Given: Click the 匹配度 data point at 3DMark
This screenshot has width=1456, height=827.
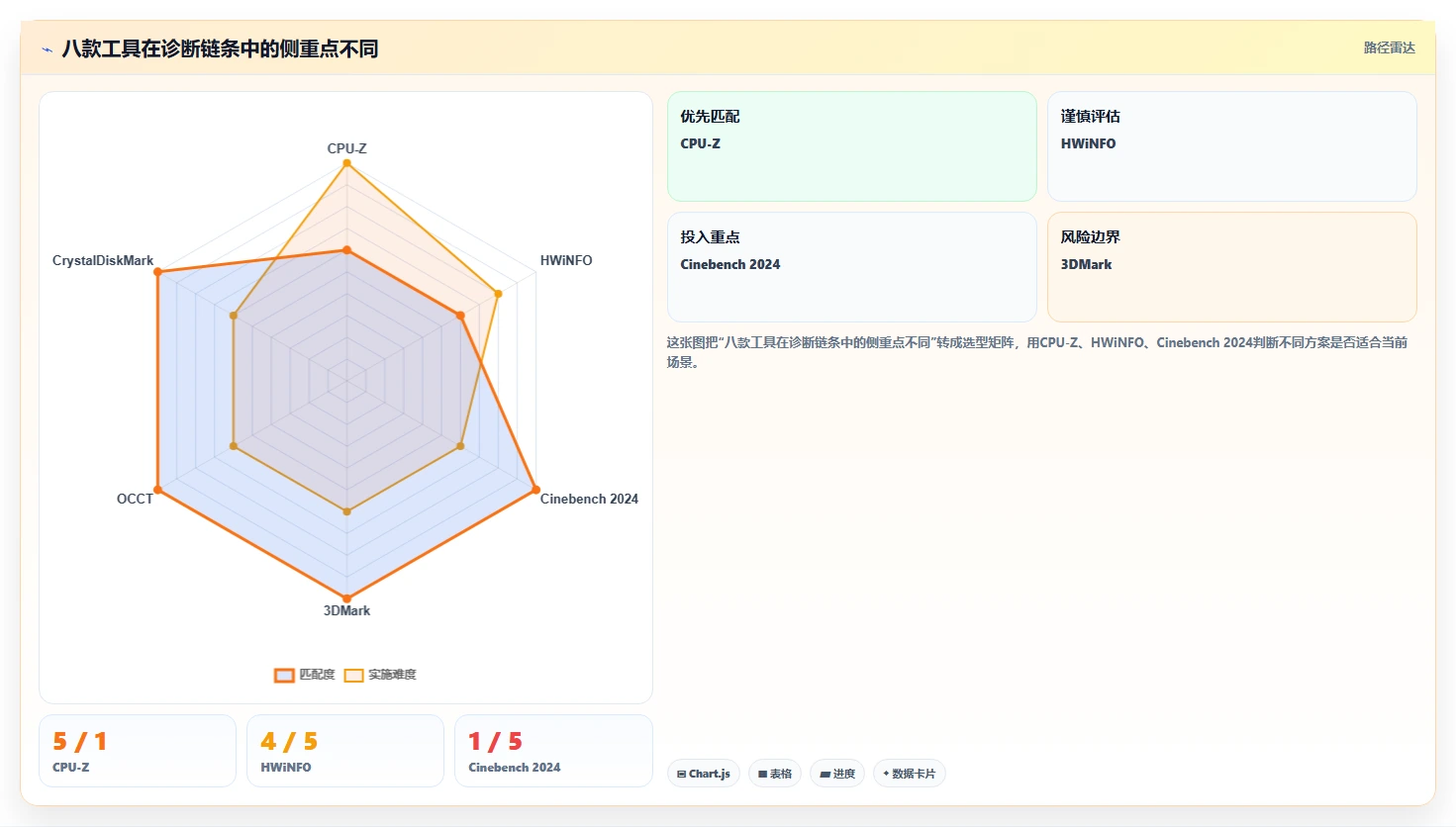Looking at the screenshot, I should click(x=346, y=598).
